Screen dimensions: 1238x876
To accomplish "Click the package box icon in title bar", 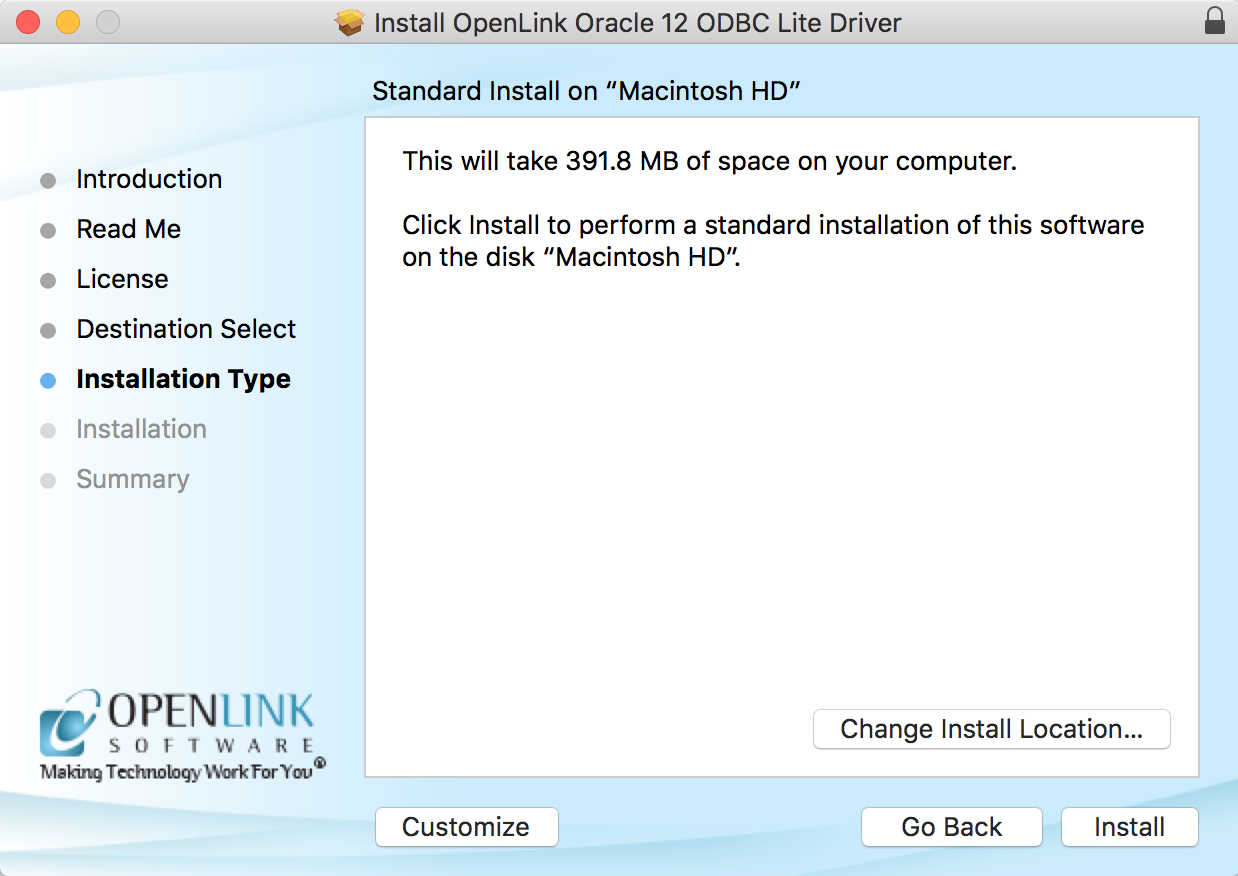I will tap(351, 22).
